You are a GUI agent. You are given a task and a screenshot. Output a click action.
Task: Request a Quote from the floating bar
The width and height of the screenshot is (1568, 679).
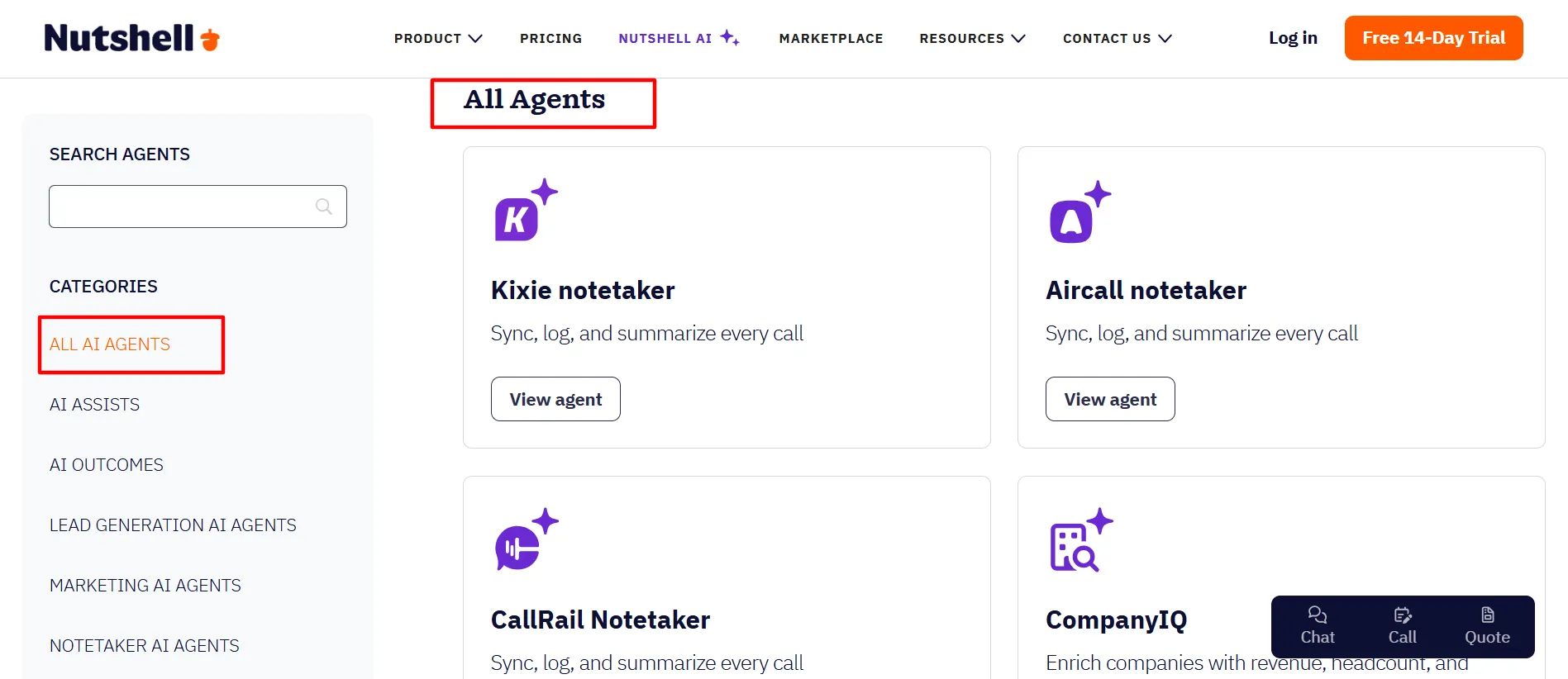pyautogui.click(x=1487, y=626)
